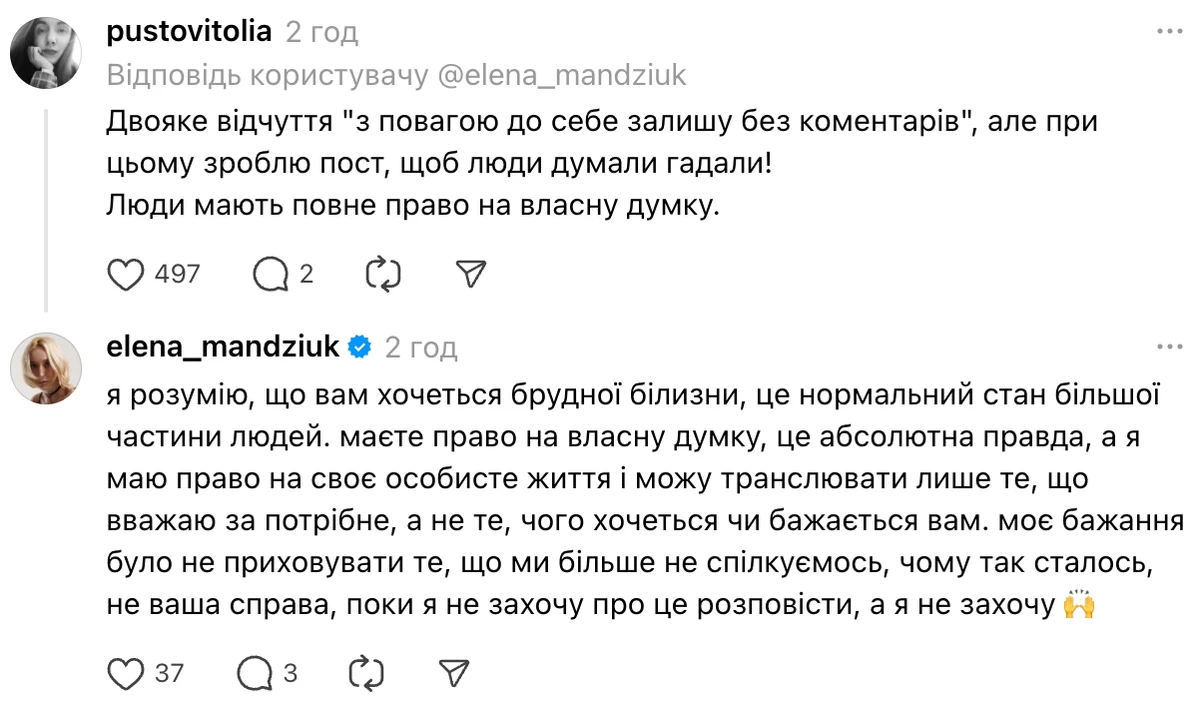Repost pustovitolia's comment using repost icon

point(381,273)
